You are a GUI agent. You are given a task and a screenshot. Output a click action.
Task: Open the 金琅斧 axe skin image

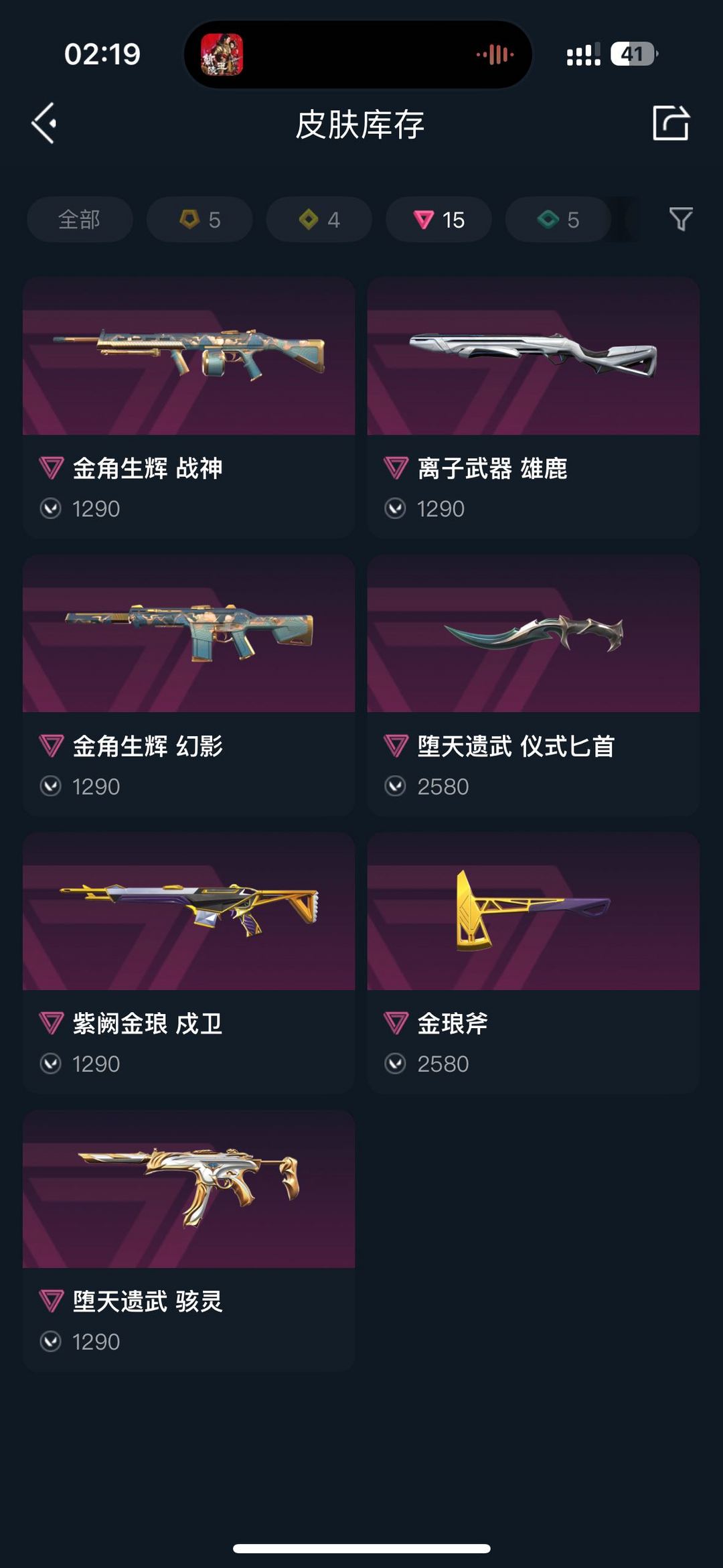(534, 911)
